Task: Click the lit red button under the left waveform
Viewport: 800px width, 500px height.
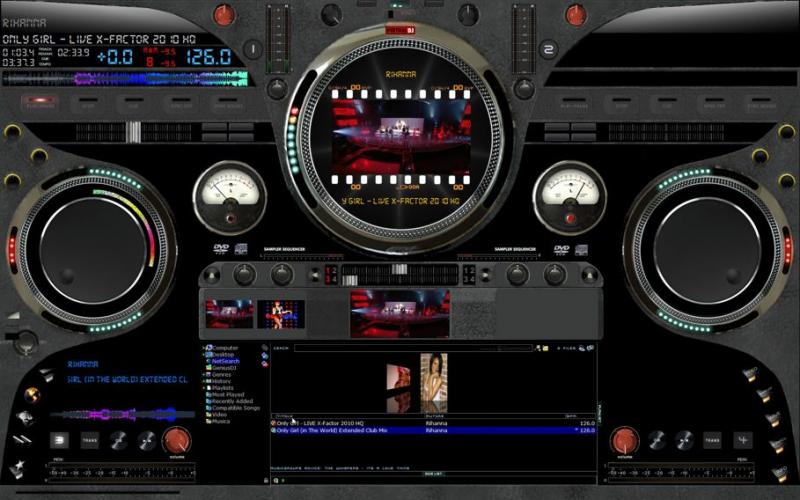Action: (x=40, y=102)
